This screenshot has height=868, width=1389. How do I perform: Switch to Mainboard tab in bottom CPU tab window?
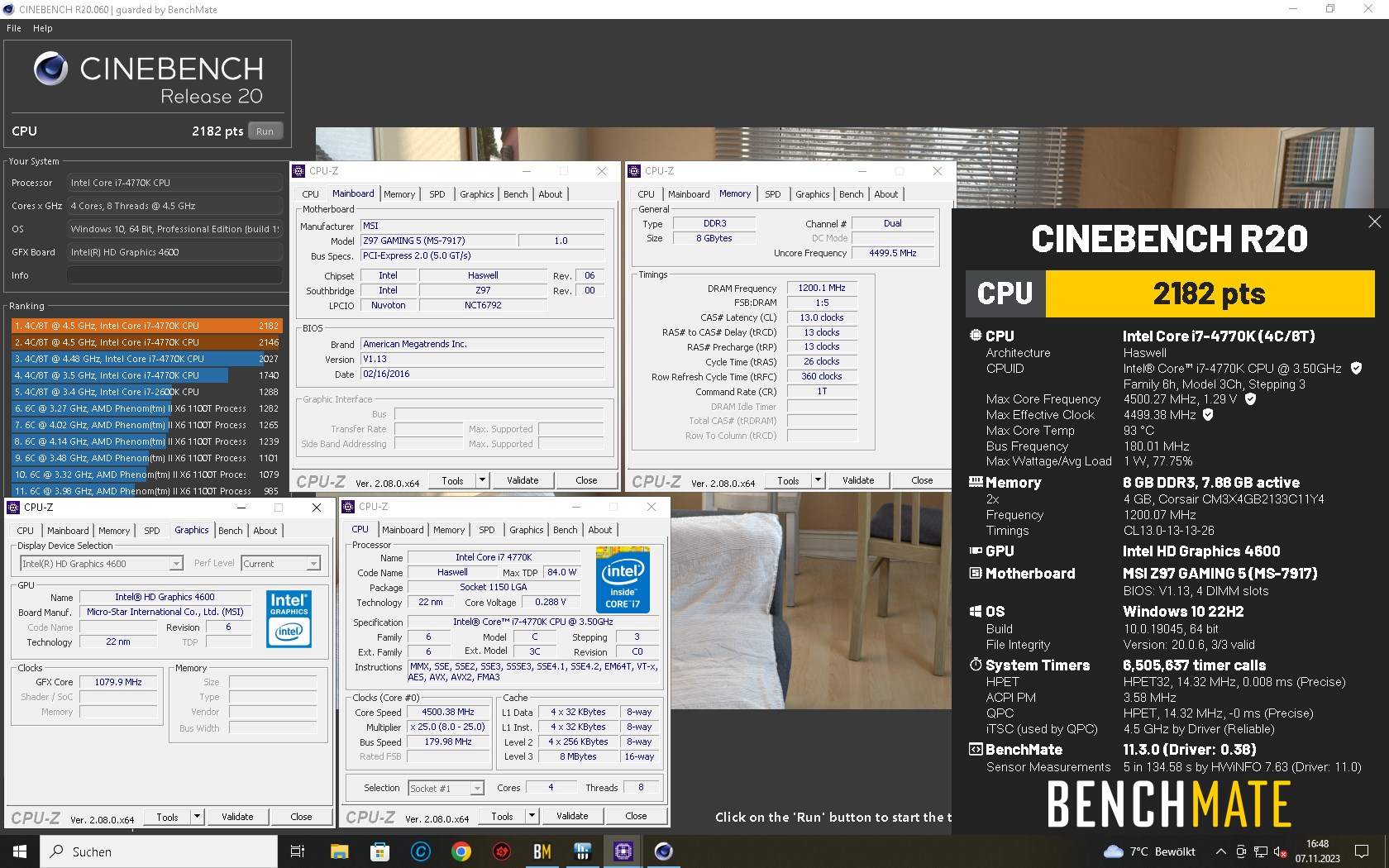[x=403, y=530]
